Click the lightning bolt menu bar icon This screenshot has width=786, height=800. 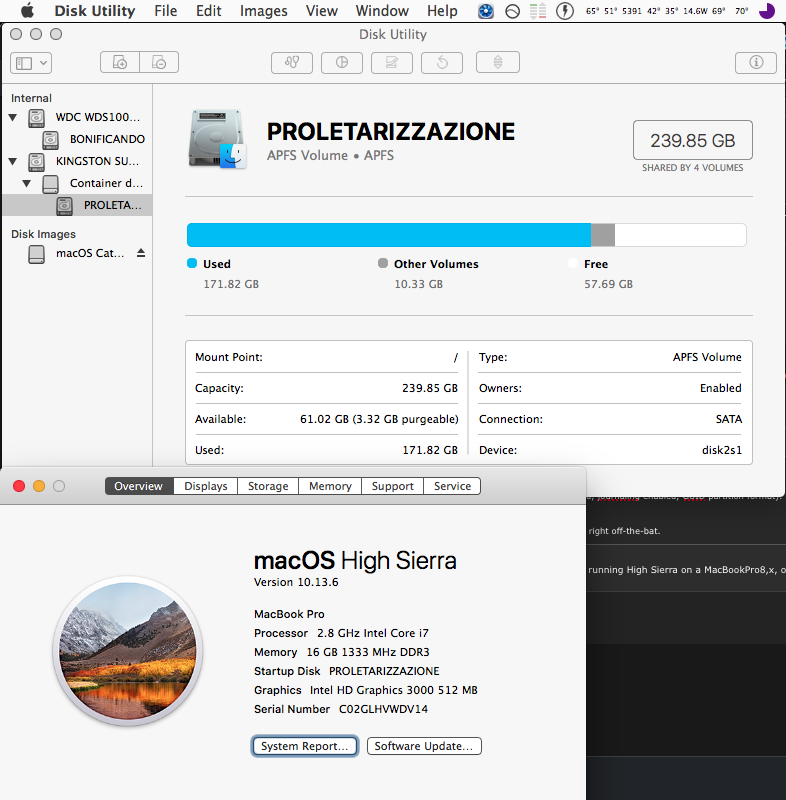(x=565, y=11)
